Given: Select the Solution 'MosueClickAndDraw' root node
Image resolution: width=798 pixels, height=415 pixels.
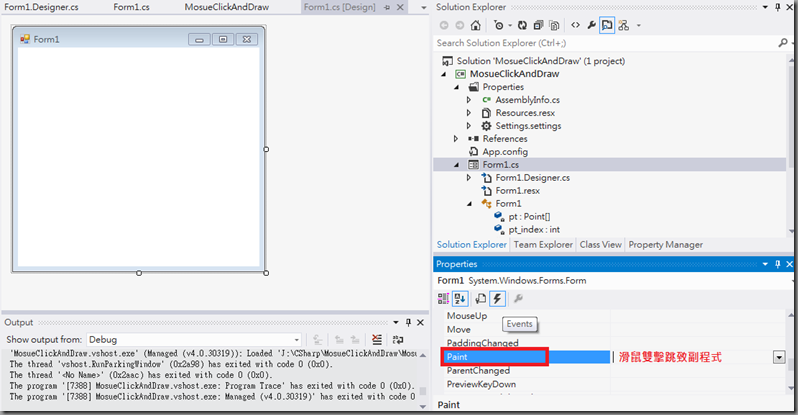Looking at the screenshot, I should click(540, 61).
